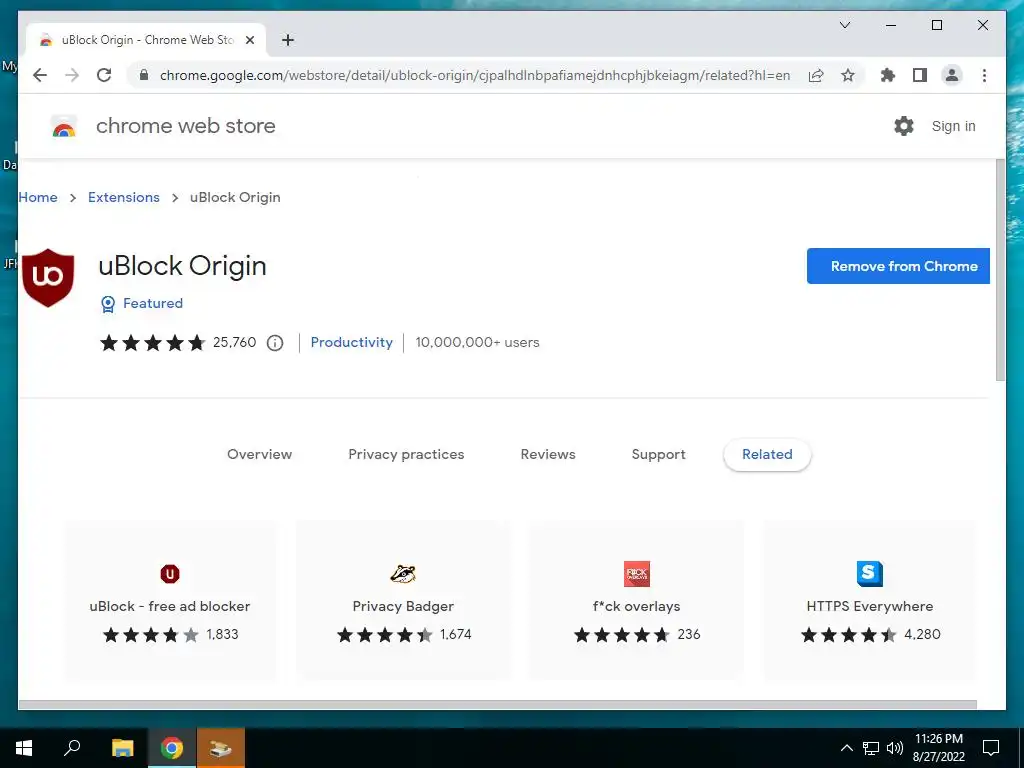Go back to the previous page
The height and width of the screenshot is (768, 1024).
pyautogui.click(x=40, y=75)
